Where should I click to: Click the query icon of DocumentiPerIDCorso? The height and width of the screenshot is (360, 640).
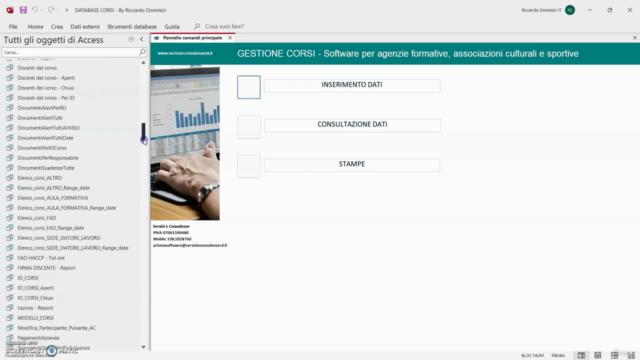10,148
